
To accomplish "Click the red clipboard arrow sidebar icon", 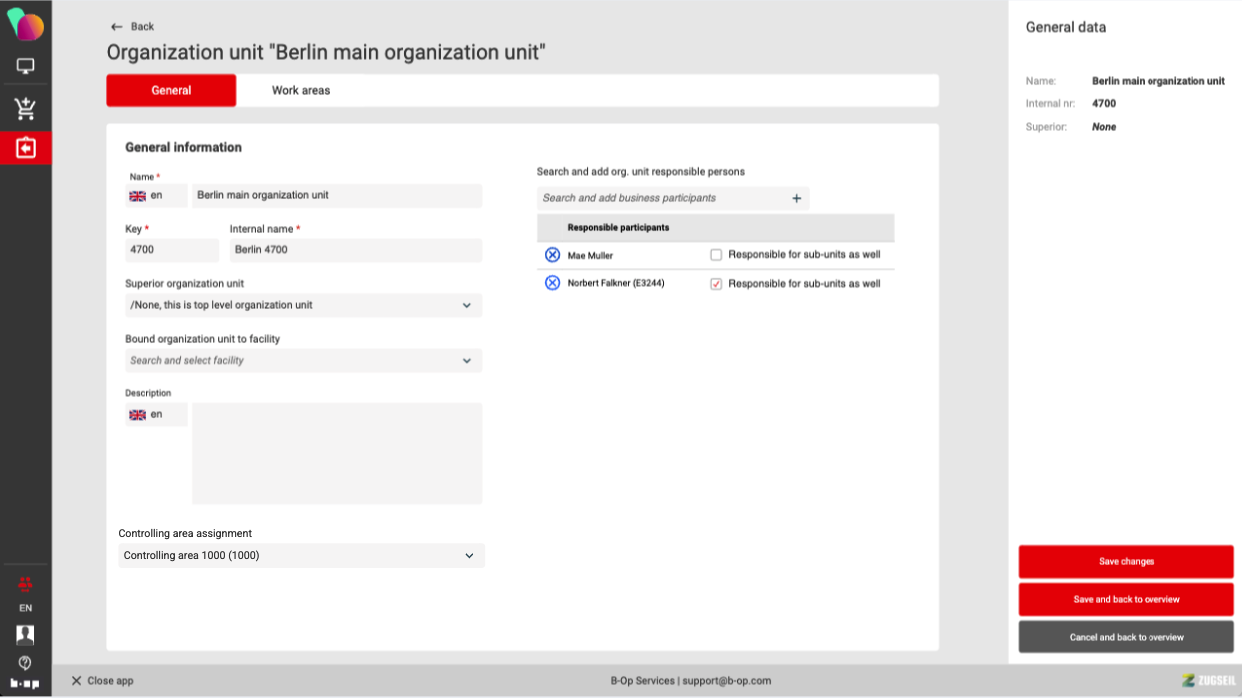I will pyautogui.click(x=25, y=148).
